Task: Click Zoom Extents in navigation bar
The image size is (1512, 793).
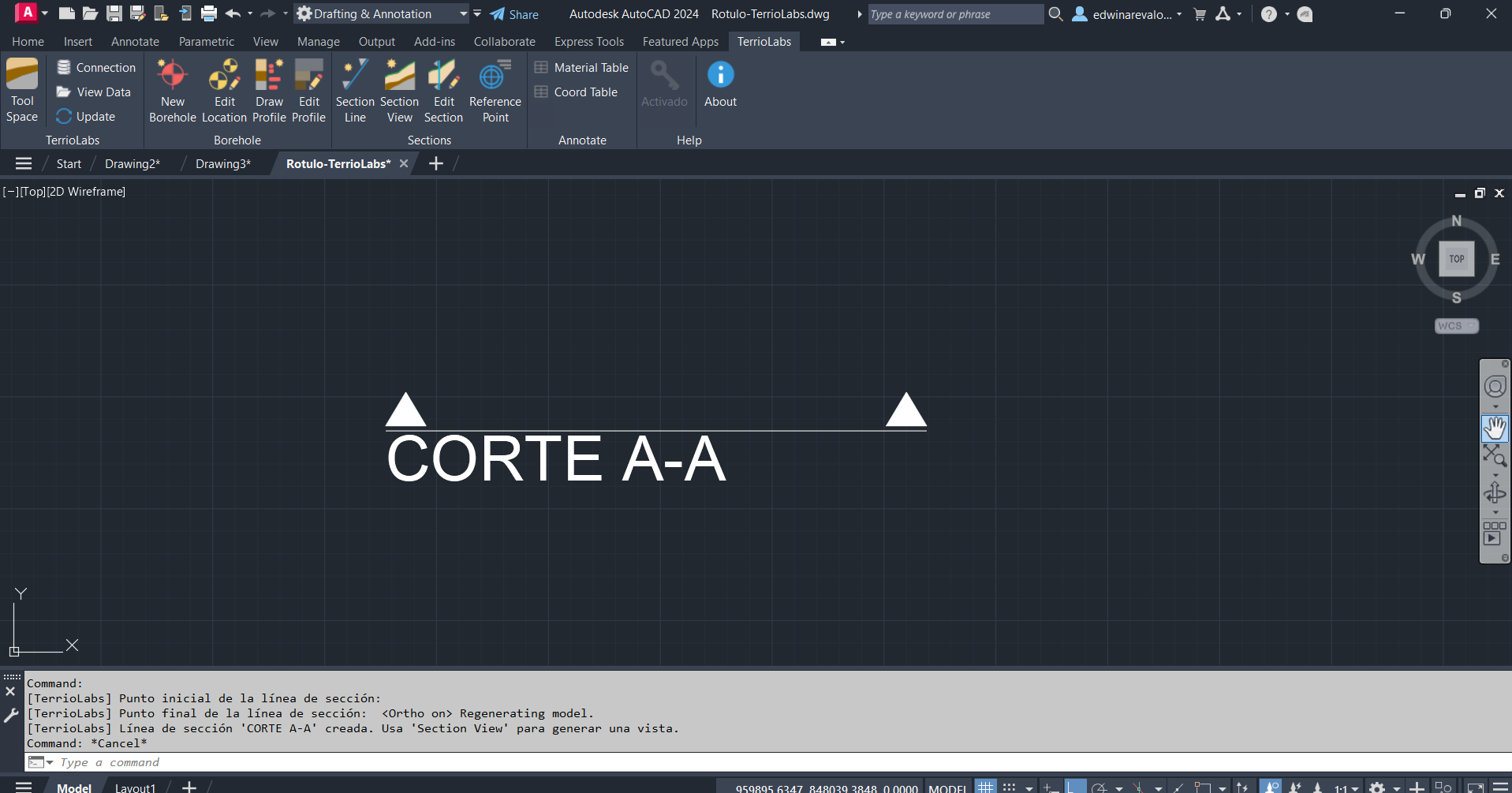Action: (x=1495, y=455)
